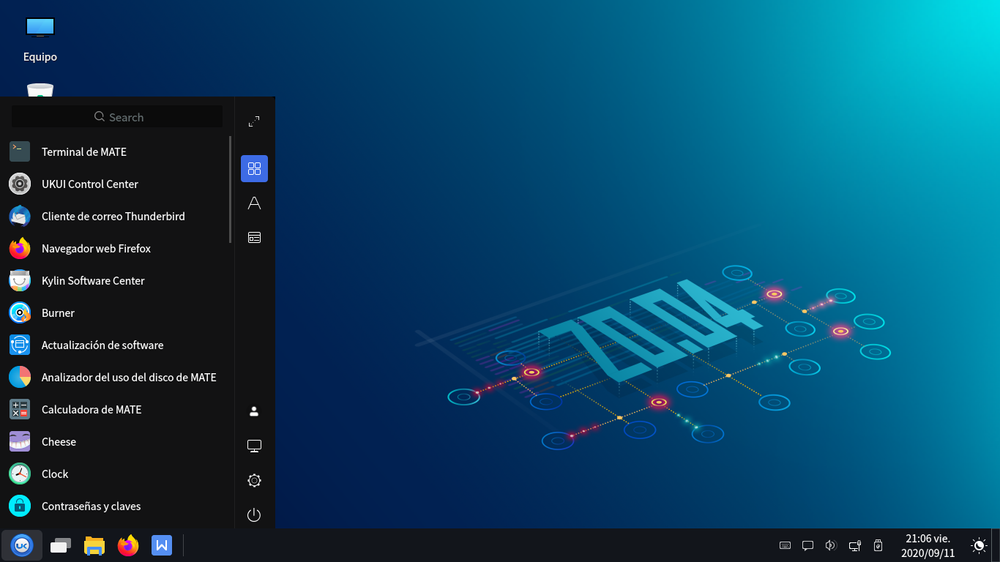Toggle the start menu with the UK button
Viewport: 1000px width, 562px height.
22,545
